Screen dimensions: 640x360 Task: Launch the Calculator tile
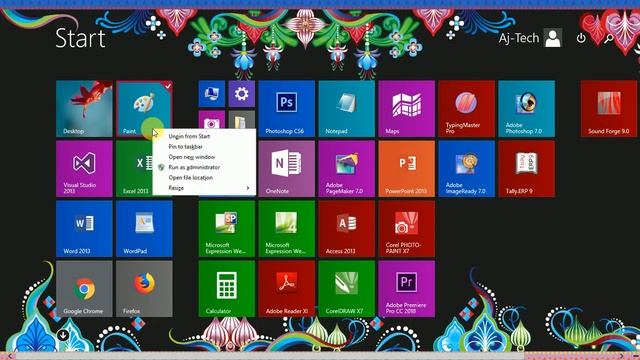tap(227, 289)
